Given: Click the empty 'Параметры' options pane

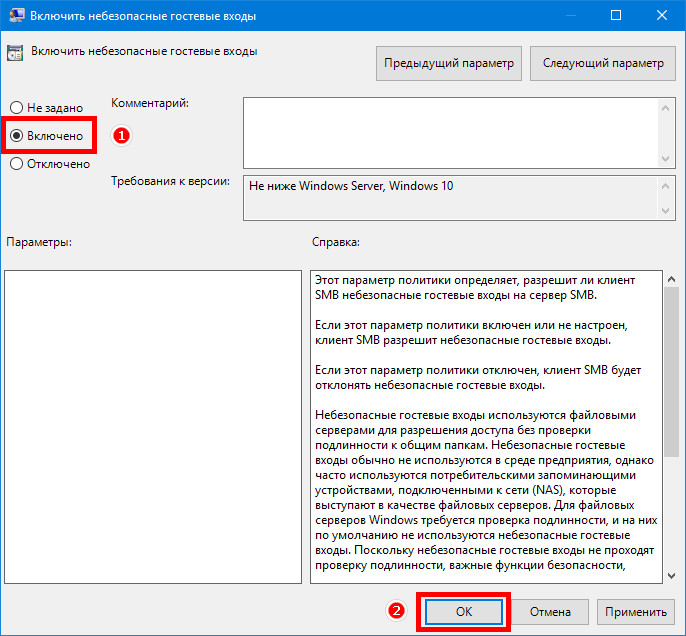Looking at the screenshot, I should pyautogui.click(x=153, y=427).
